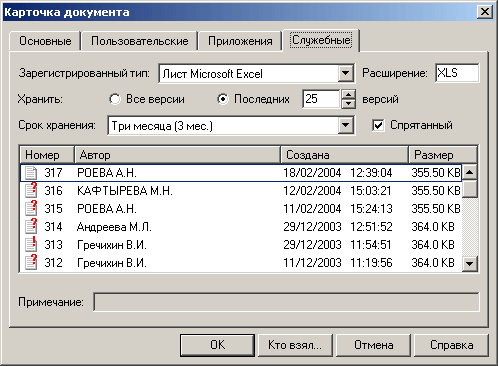Click the 'Отмена' button
498x366 pixels.
(373, 345)
